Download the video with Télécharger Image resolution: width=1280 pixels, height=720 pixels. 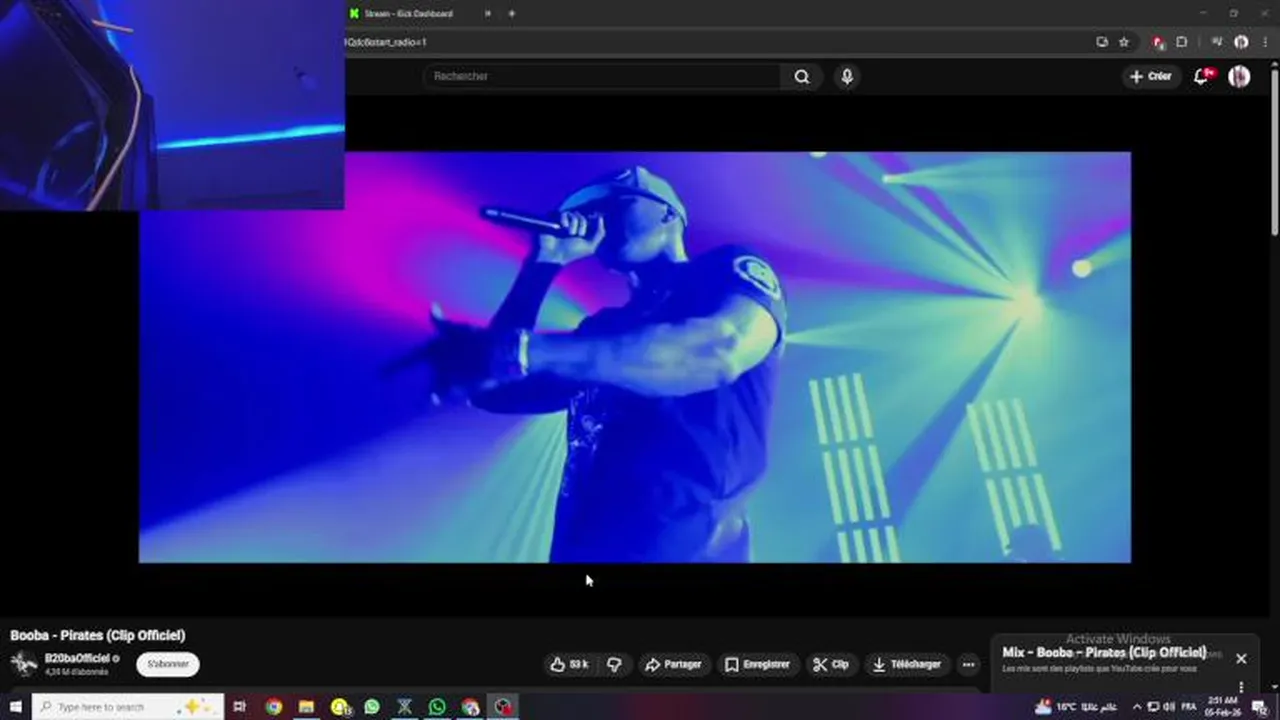tap(907, 664)
